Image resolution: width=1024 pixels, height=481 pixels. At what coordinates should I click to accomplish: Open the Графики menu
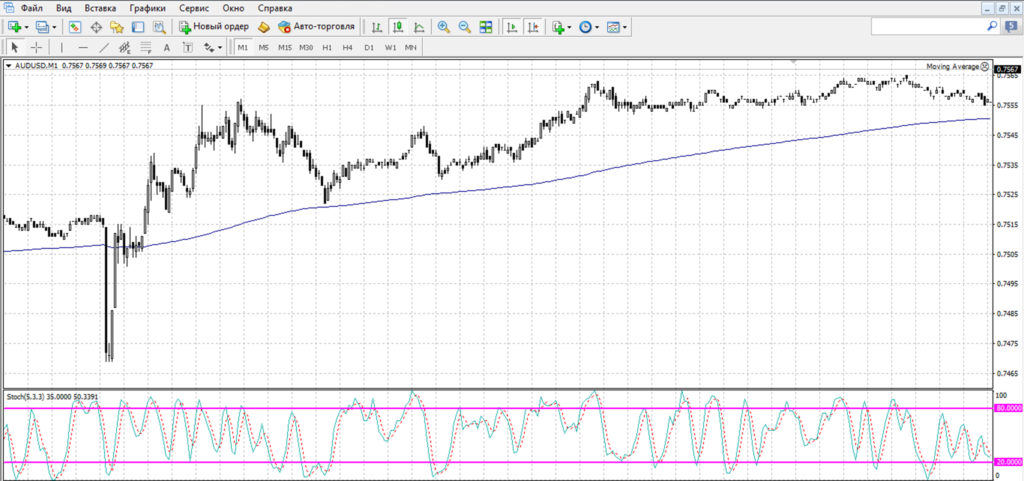pos(146,8)
